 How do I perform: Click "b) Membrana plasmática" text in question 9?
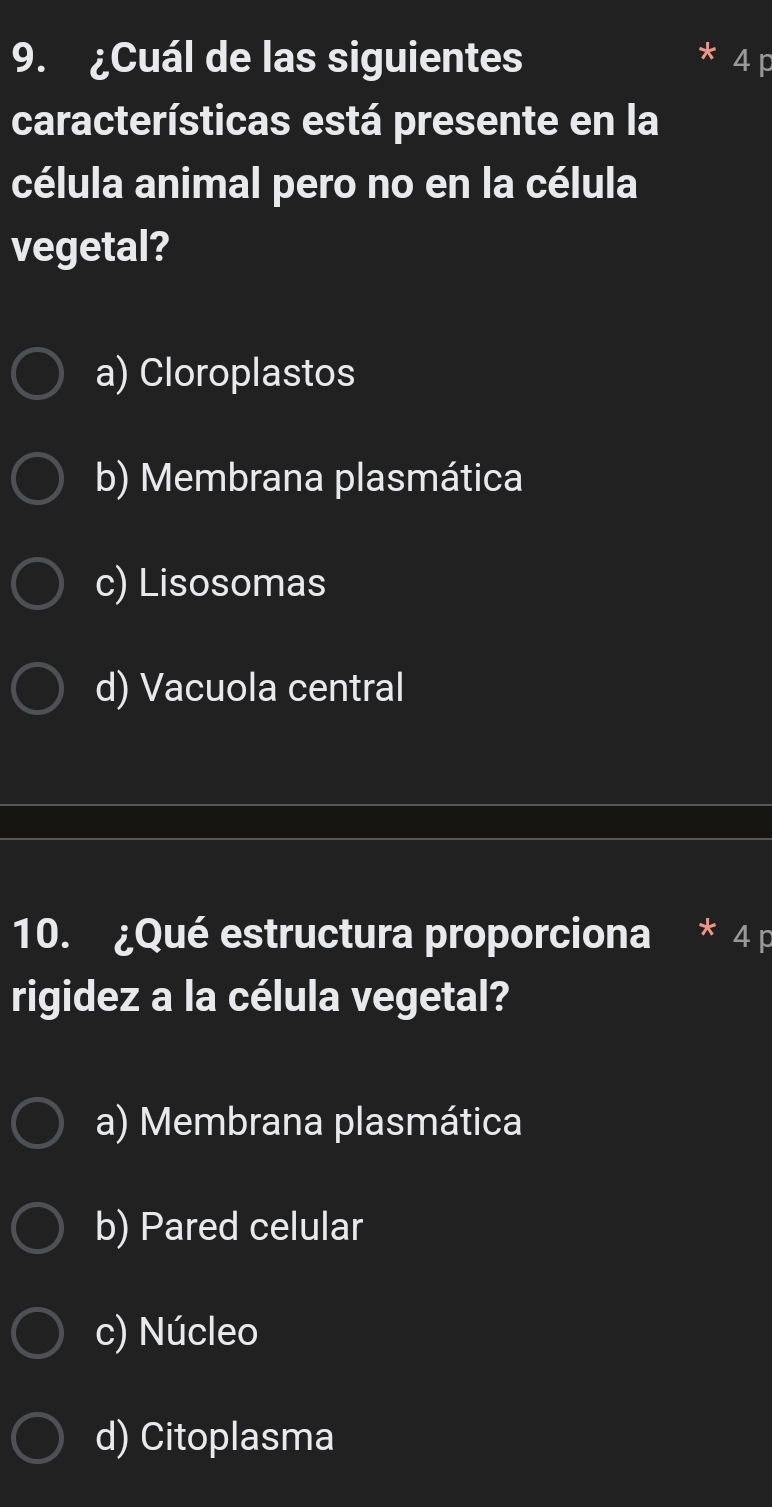pos(309,479)
